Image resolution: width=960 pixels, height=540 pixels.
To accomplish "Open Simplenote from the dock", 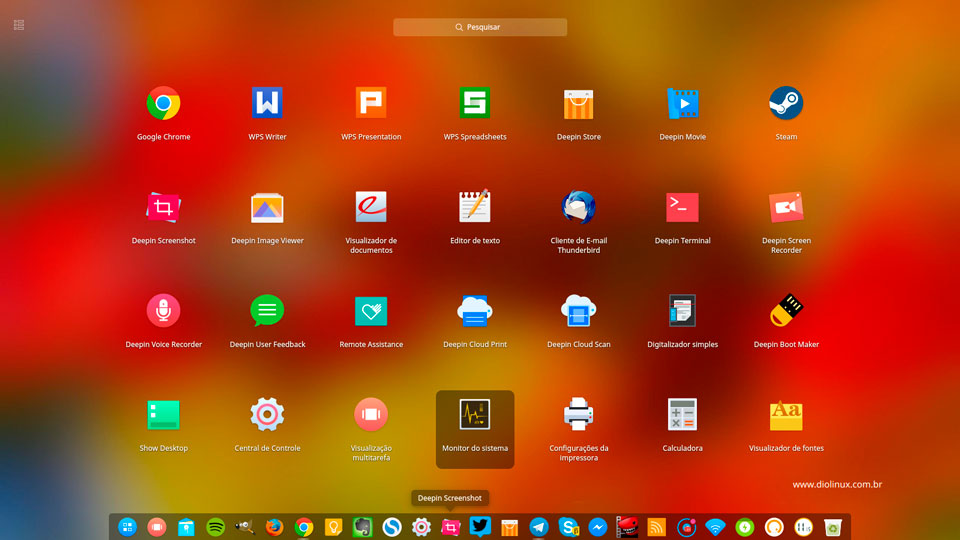I will pyautogui.click(x=392, y=527).
